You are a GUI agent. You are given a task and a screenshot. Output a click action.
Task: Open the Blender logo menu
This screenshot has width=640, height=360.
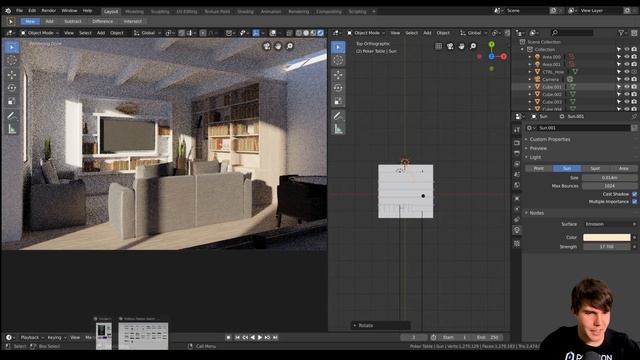(x=8, y=11)
